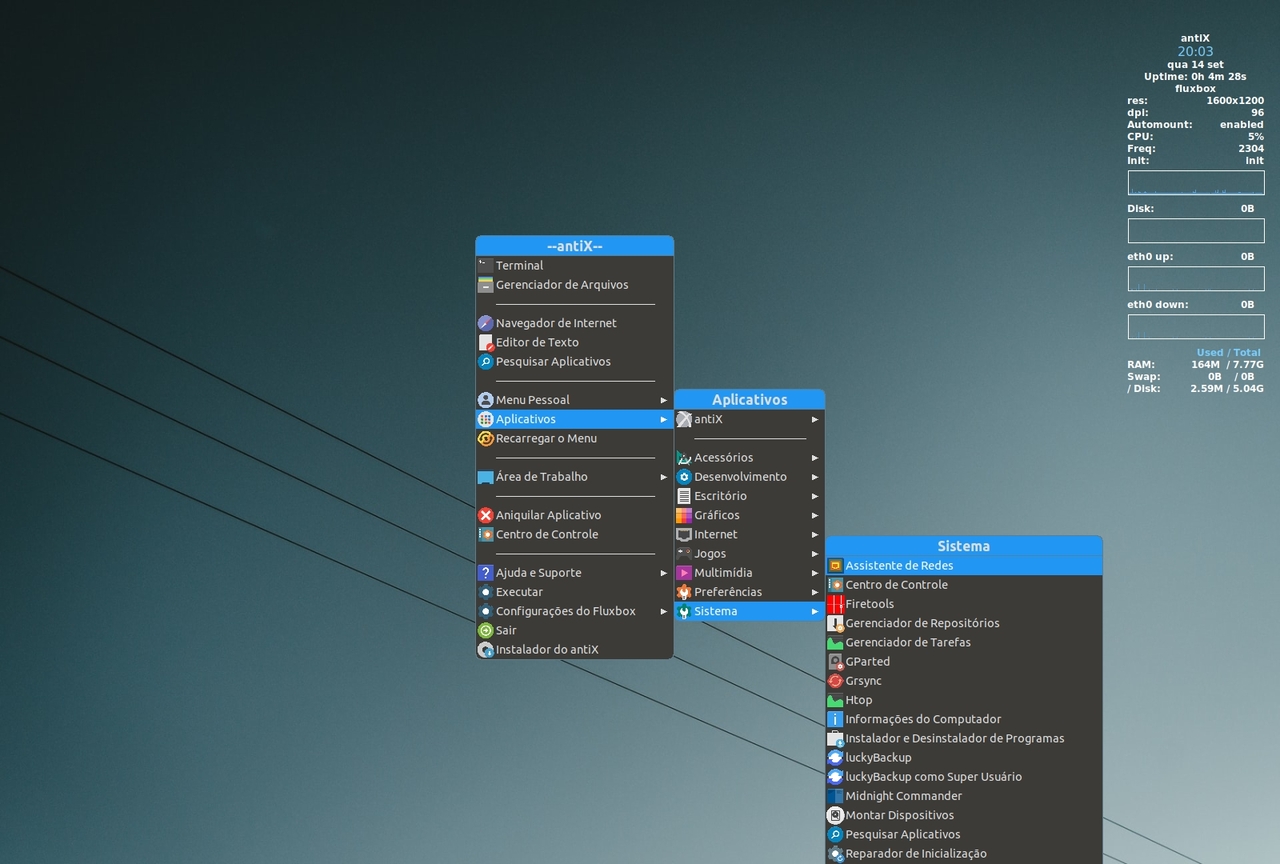Launch Firetools

tap(869, 603)
